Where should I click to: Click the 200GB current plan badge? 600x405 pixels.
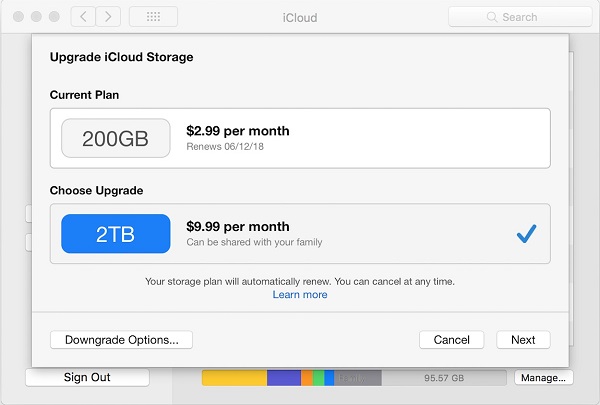click(116, 138)
